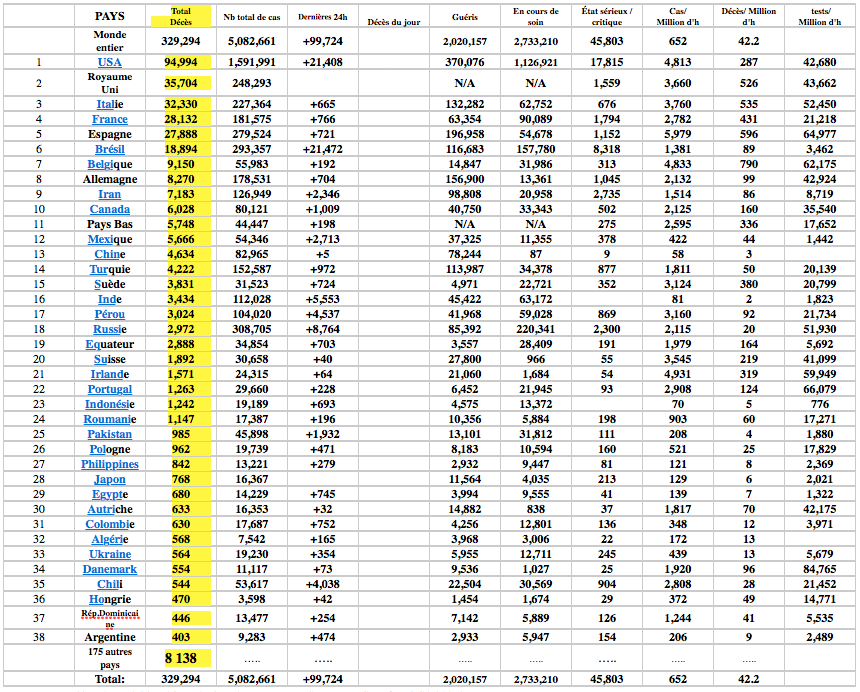Viewport: 860px width, 692px height.
Task: Click the Philippines link
Action: point(109,464)
